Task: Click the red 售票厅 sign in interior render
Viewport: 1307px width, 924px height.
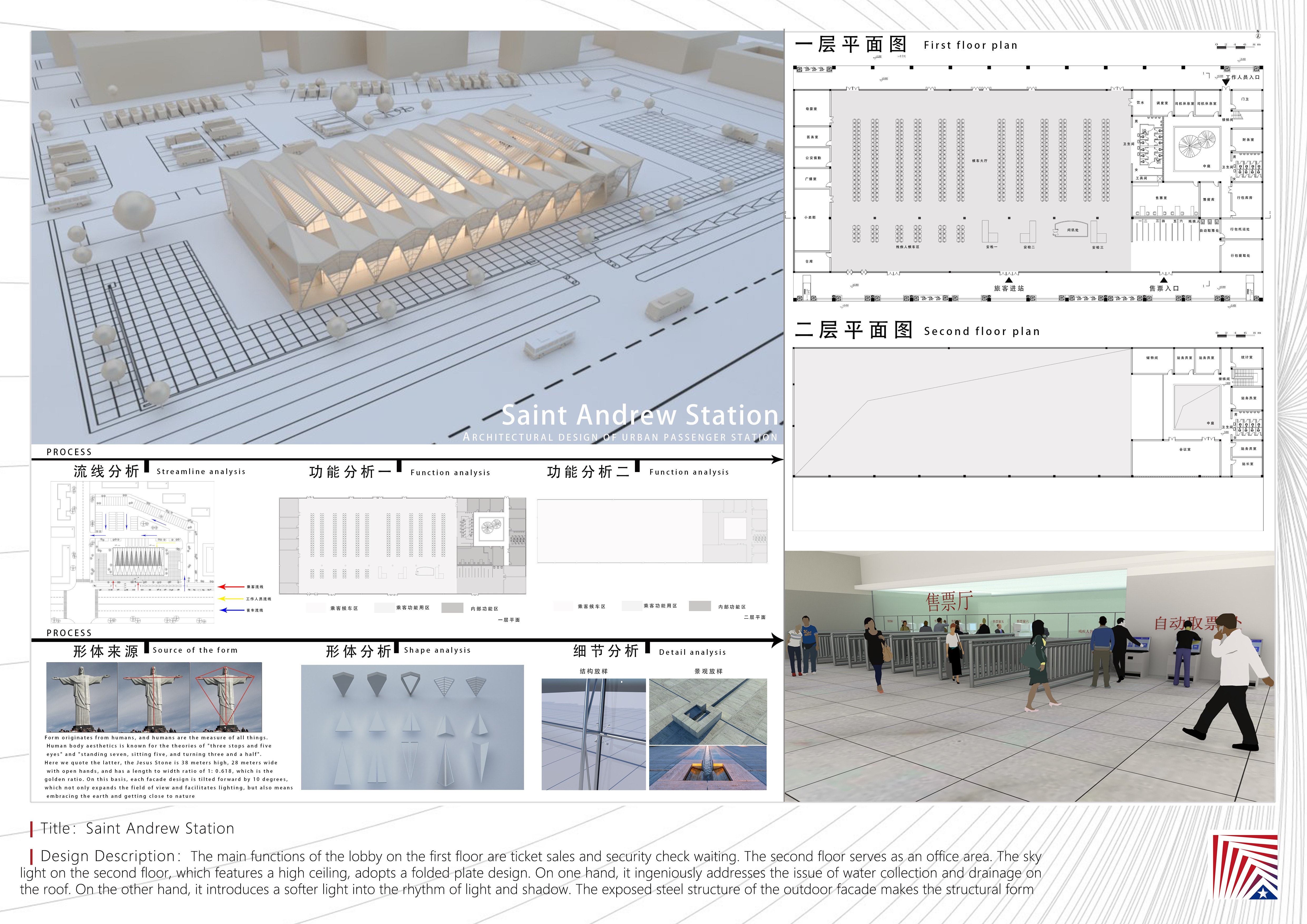Action: pyautogui.click(x=949, y=601)
